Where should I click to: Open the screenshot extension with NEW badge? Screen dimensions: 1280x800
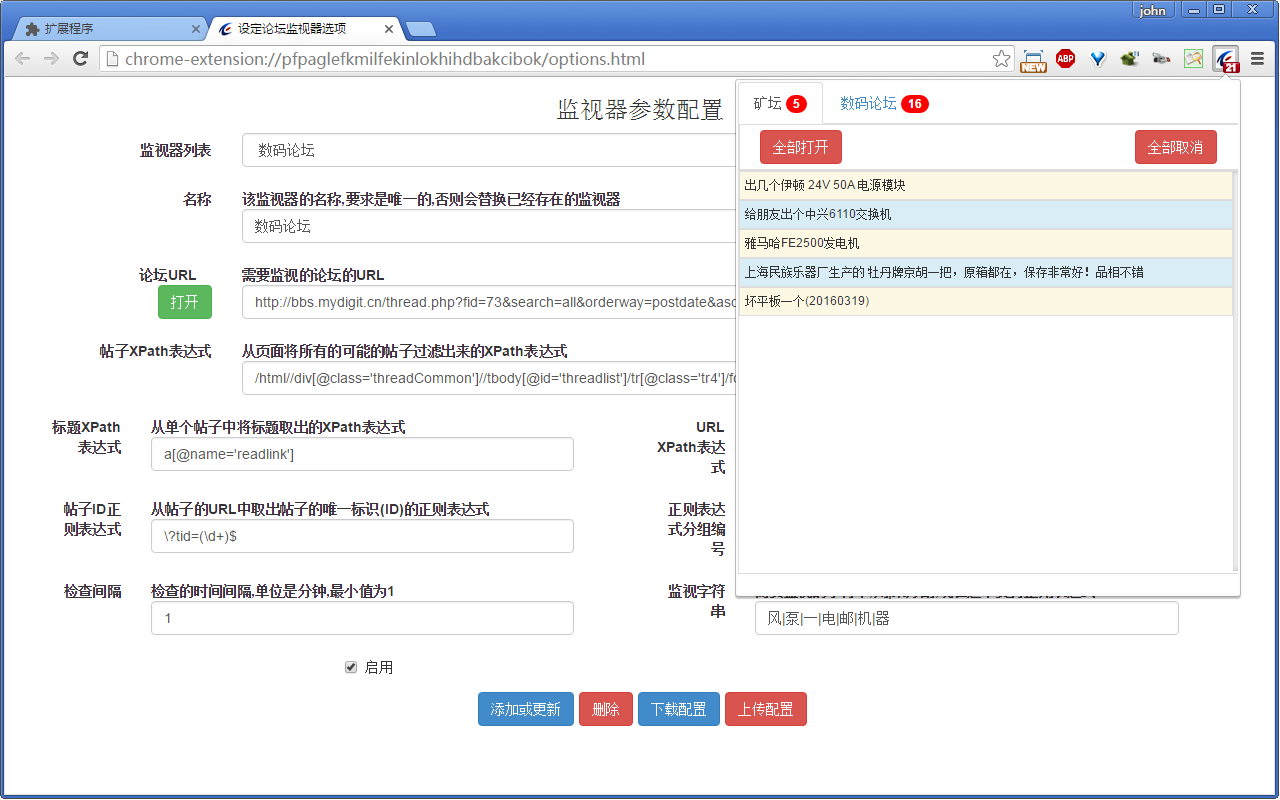[x=1033, y=60]
